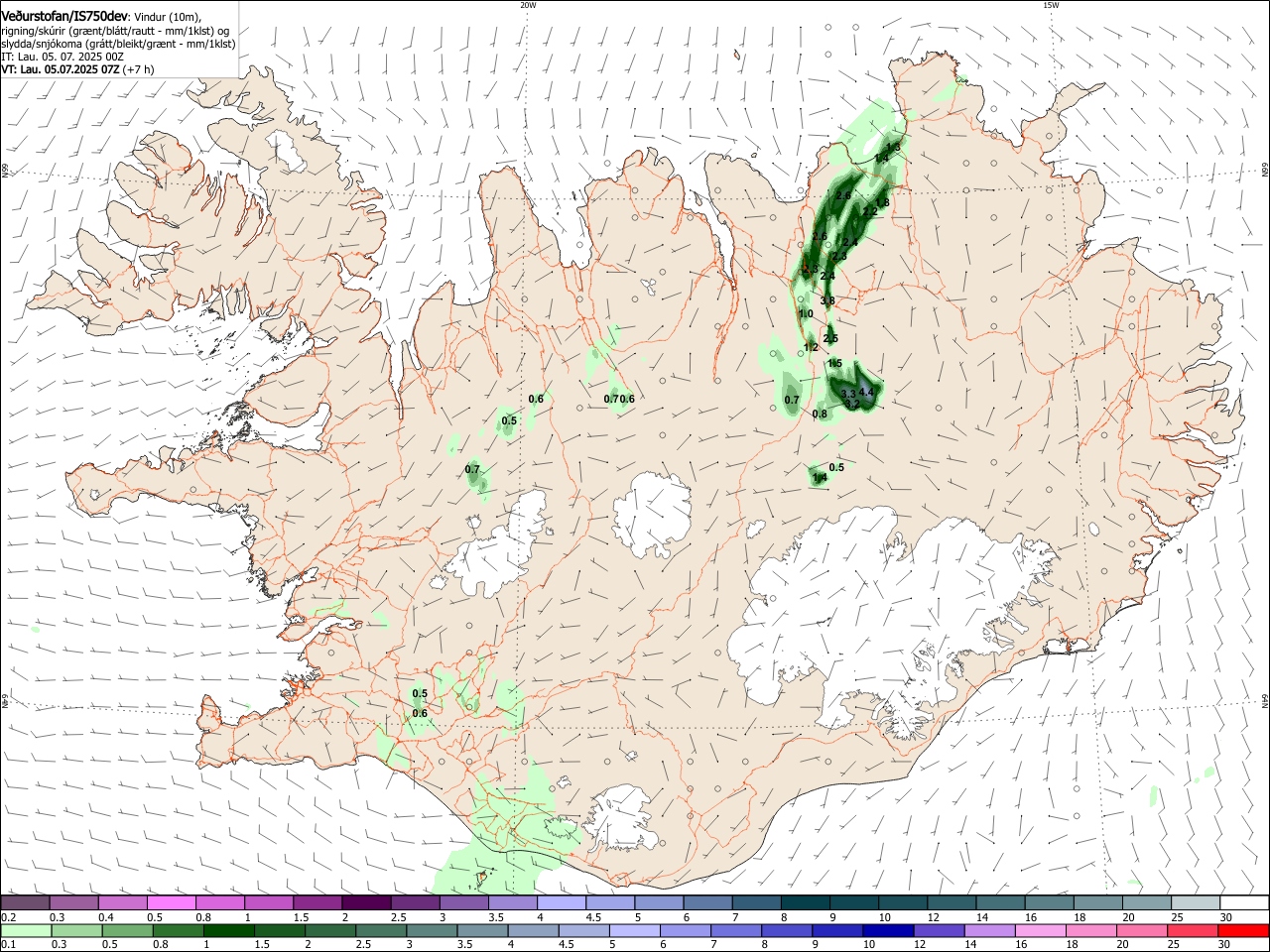1270x952 pixels.
Task: Click the bottom legend row swatch labeled 6
Action: pos(685,930)
